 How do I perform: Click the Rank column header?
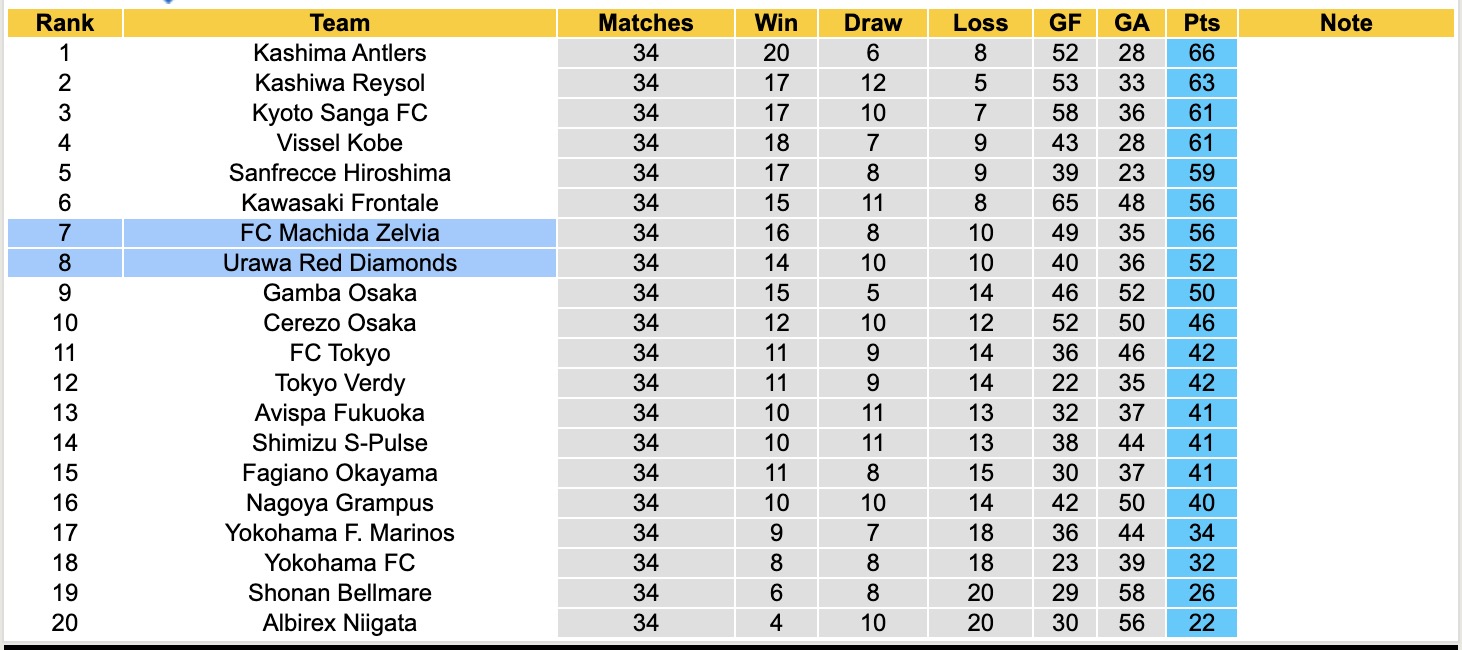(x=65, y=23)
